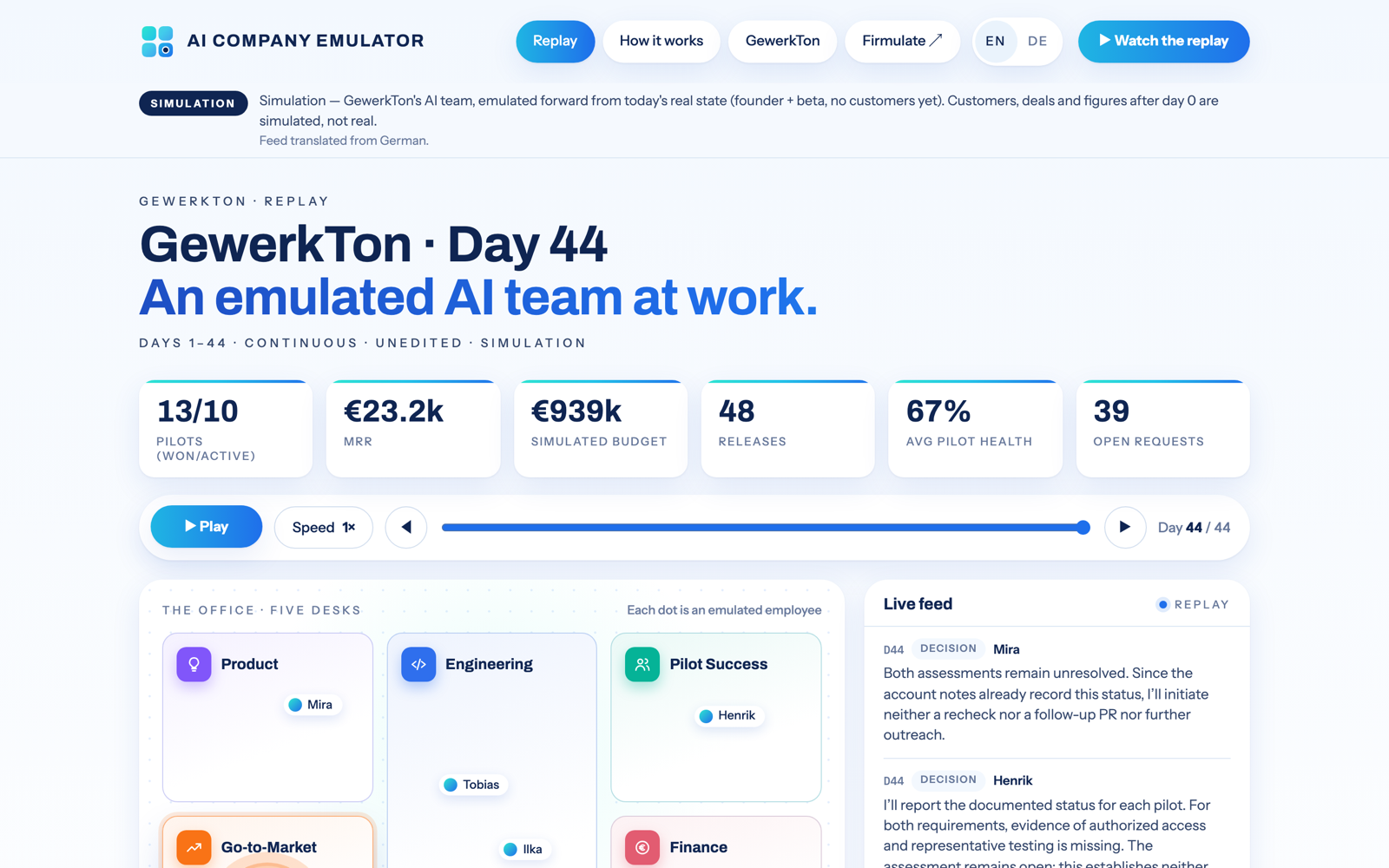The image size is (1389, 868).
Task: Go to the GewerkTon nav item
Action: tap(782, 41)
